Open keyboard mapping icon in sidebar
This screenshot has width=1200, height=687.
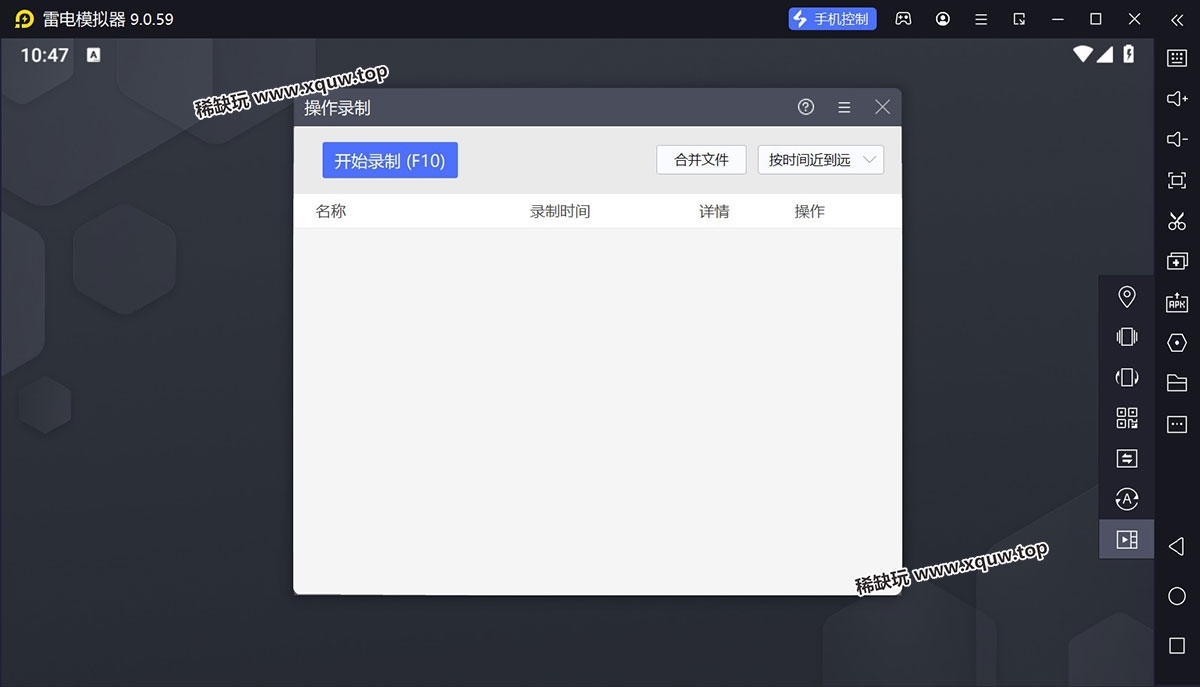tap(1177, 58)
